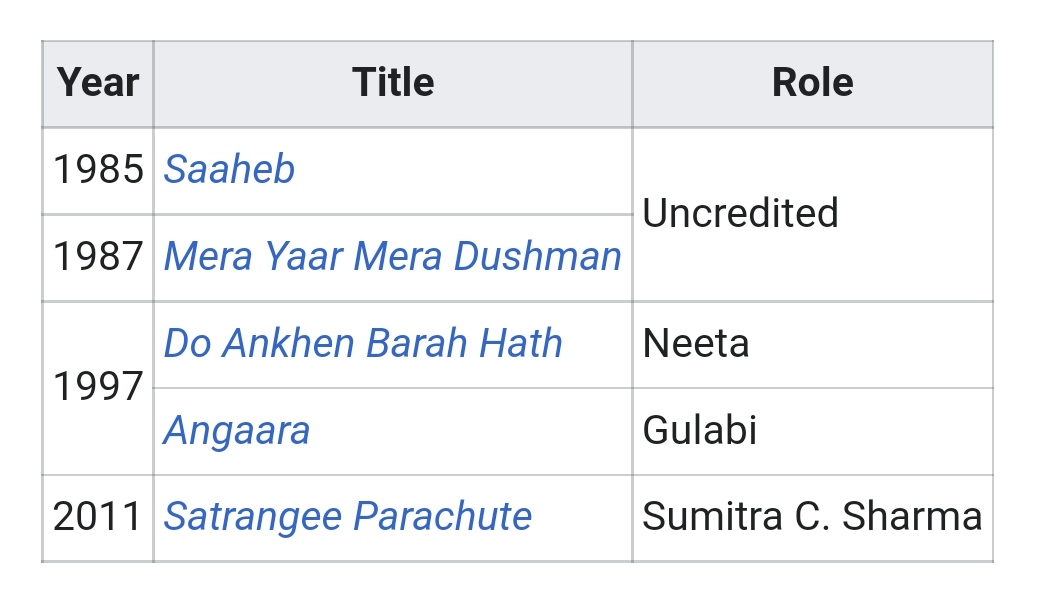This screenshot has height=599, width=1044.
Task: Select the 1997 year cell
Action: (x=98, y=388)
